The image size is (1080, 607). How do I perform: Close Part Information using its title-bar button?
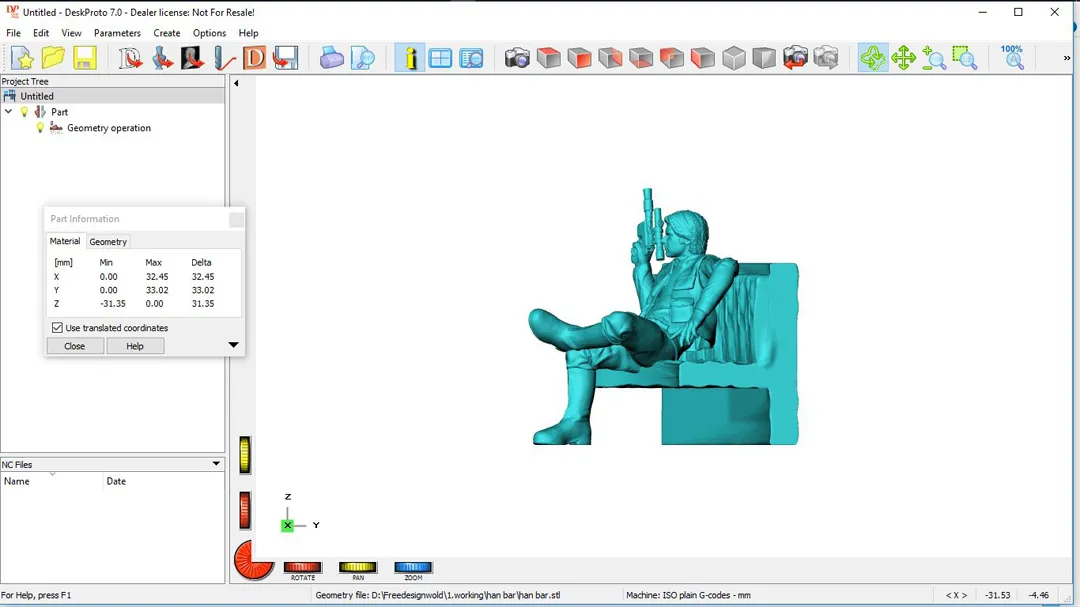pyautogui.click(x=236, y=219)
